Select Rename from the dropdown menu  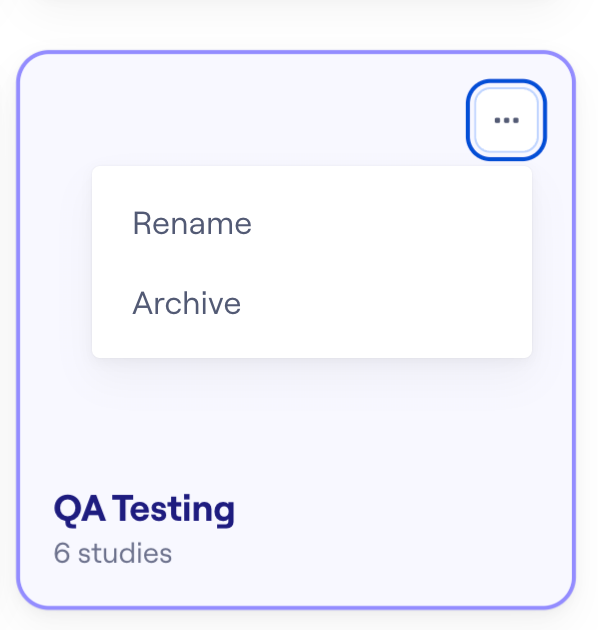(x=312, y=223)
